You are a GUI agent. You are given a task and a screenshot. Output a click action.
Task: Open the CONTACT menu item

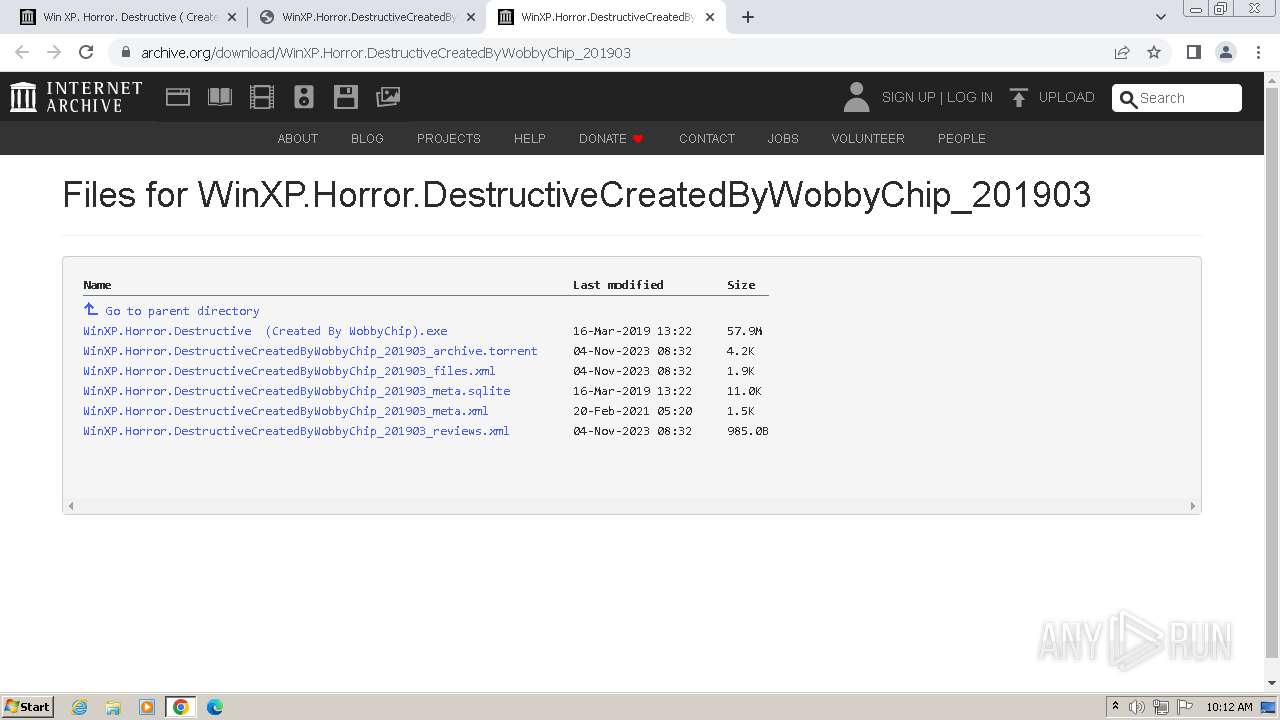pos(707,138)
